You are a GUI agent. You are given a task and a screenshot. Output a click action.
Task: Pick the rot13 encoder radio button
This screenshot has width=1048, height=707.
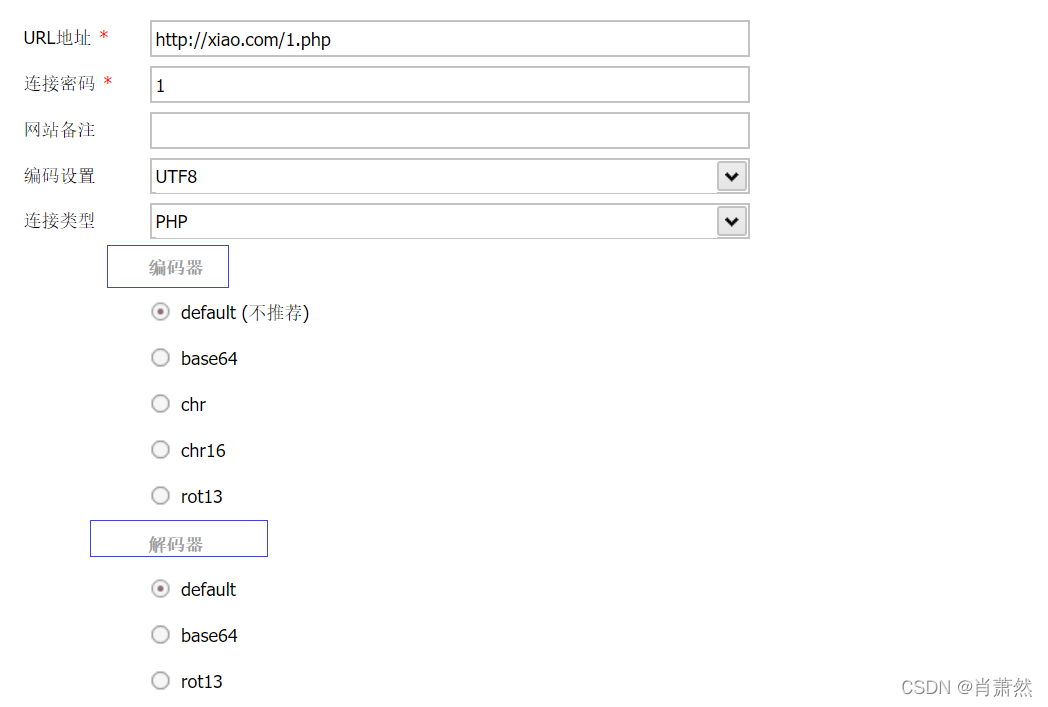pos(160,495)
